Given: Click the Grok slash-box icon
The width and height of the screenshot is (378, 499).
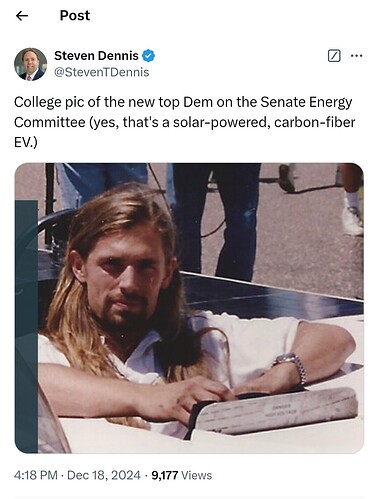Looking at the screenshot, I should (x=334, y=56).
